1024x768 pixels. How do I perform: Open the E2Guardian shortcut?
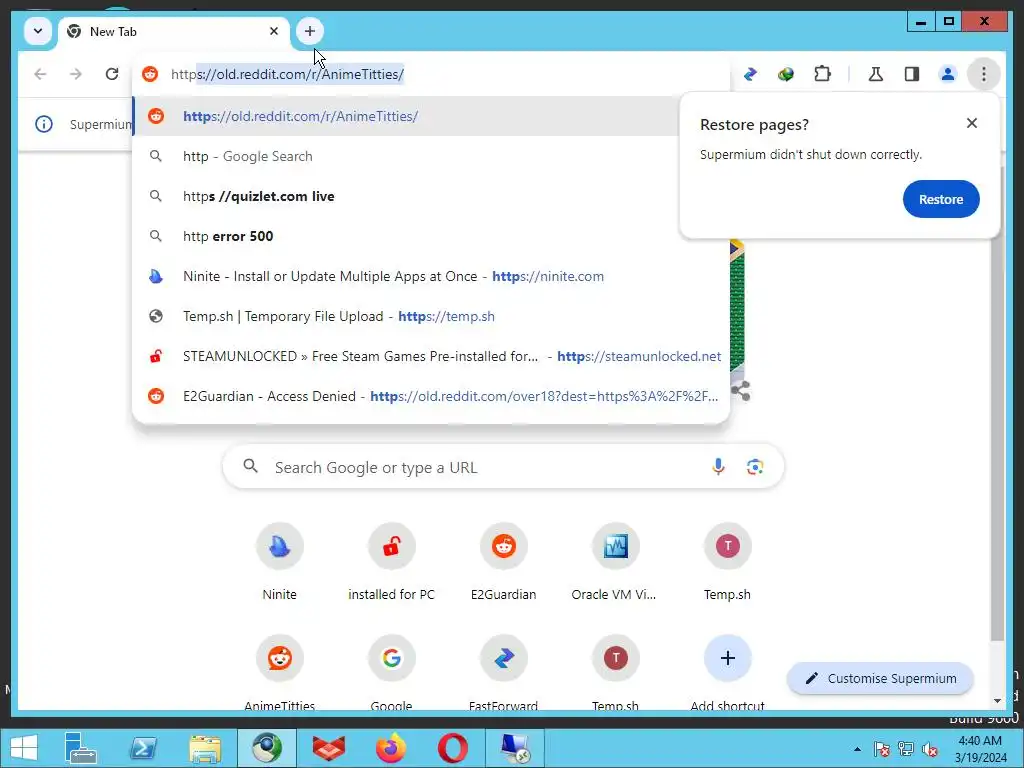504,563
